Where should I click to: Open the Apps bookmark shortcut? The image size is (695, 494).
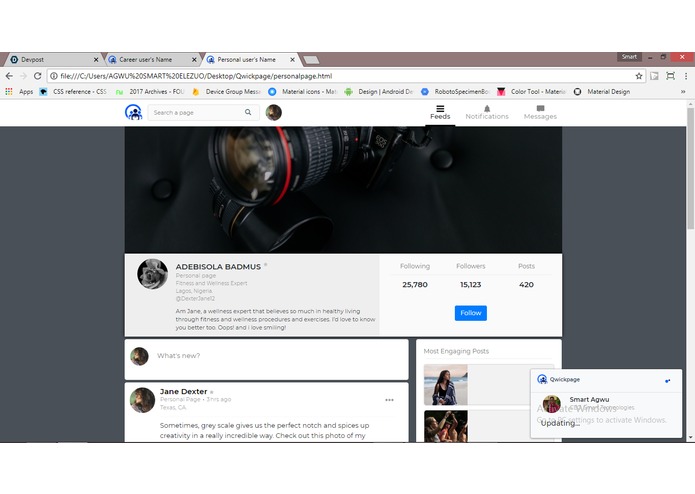[x=19, y=92]
